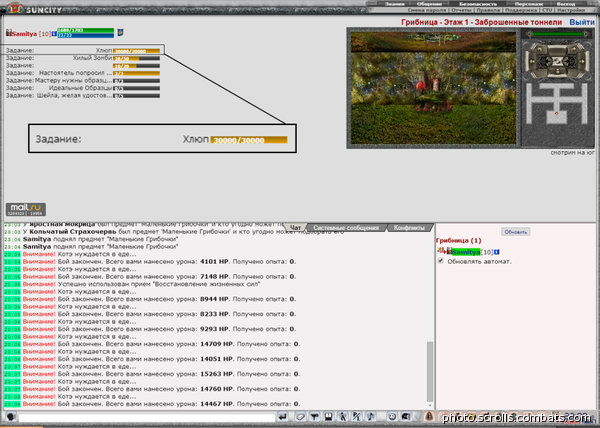Screen dimensions: 600x428
Task: Step left with the left navigation arrow
Action: [x=532, y=60]
